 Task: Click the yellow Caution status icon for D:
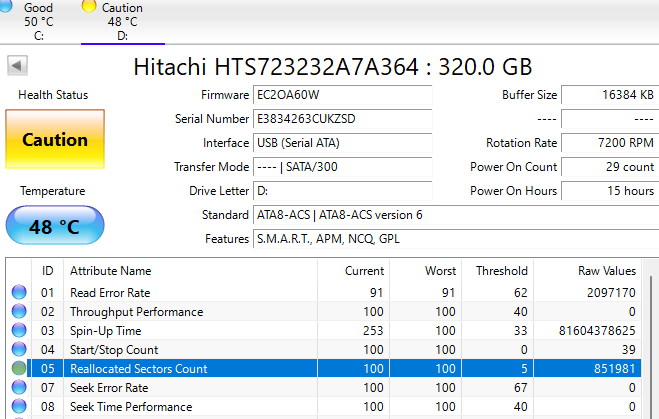point(89,6)
